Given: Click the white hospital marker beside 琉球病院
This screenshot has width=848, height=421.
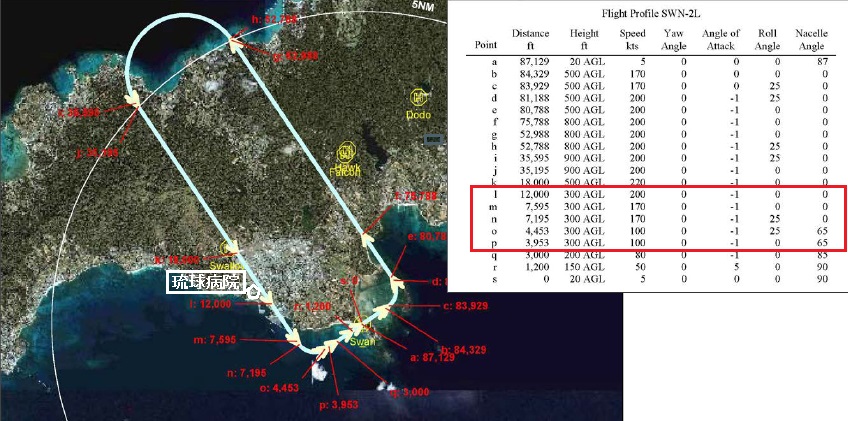Looking at the screenshot, I should [253, 291].
